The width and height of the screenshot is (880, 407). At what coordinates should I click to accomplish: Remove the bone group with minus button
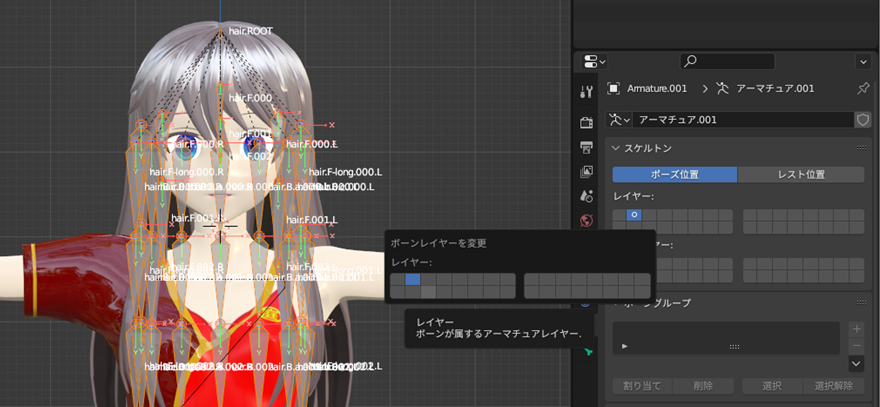tap(856, 345)
